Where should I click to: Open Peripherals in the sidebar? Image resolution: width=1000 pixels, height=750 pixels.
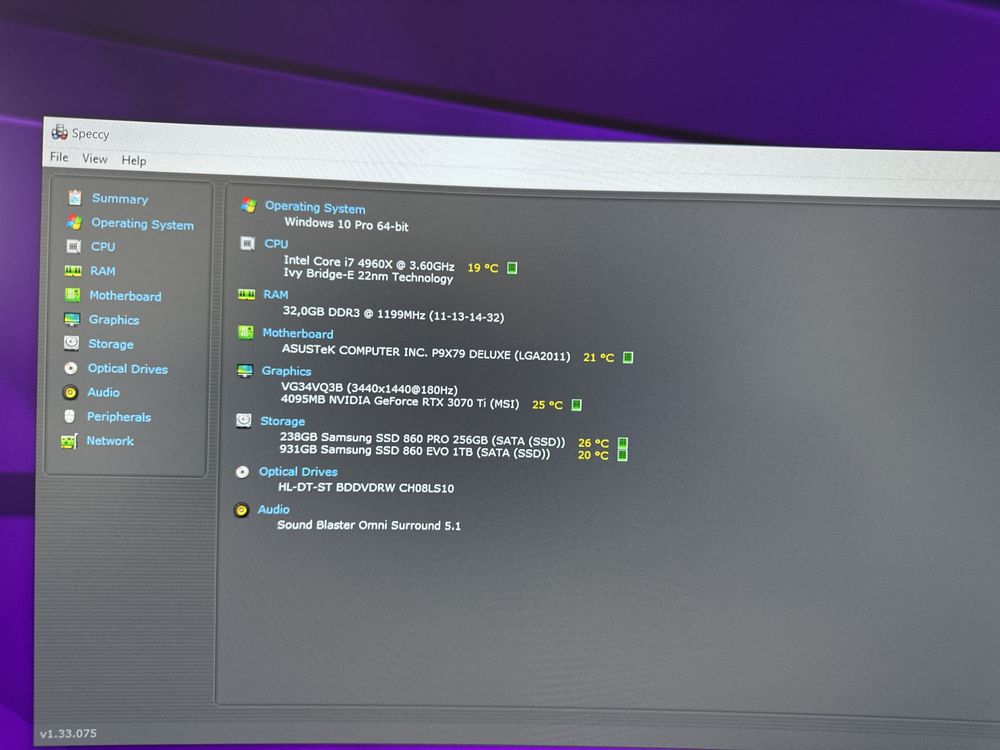click(119, 417)
